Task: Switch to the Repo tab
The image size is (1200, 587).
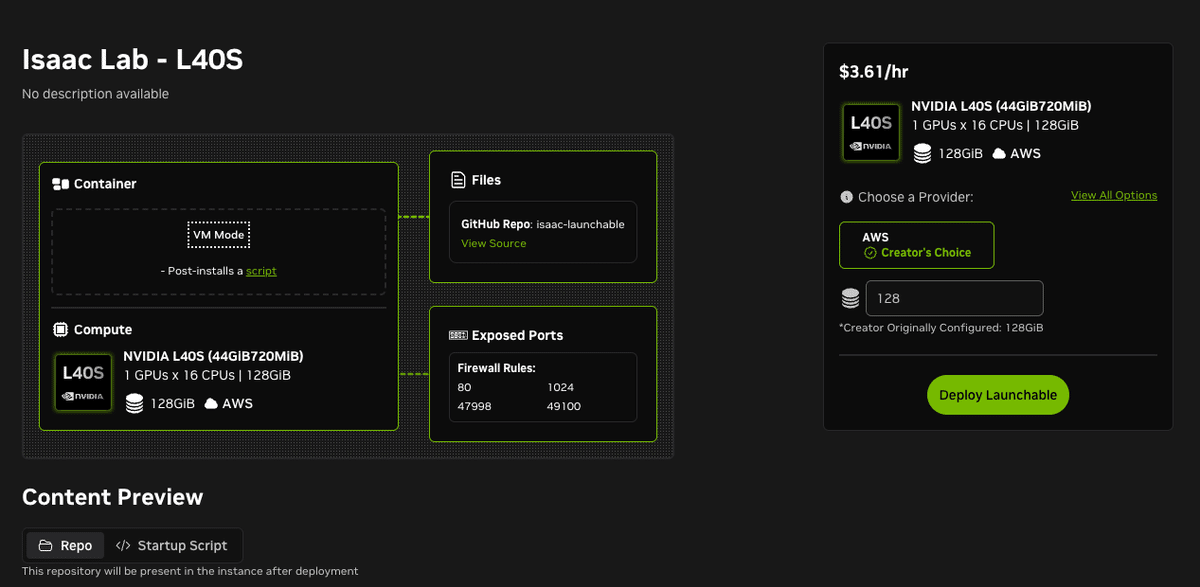Action: (64, 545)
